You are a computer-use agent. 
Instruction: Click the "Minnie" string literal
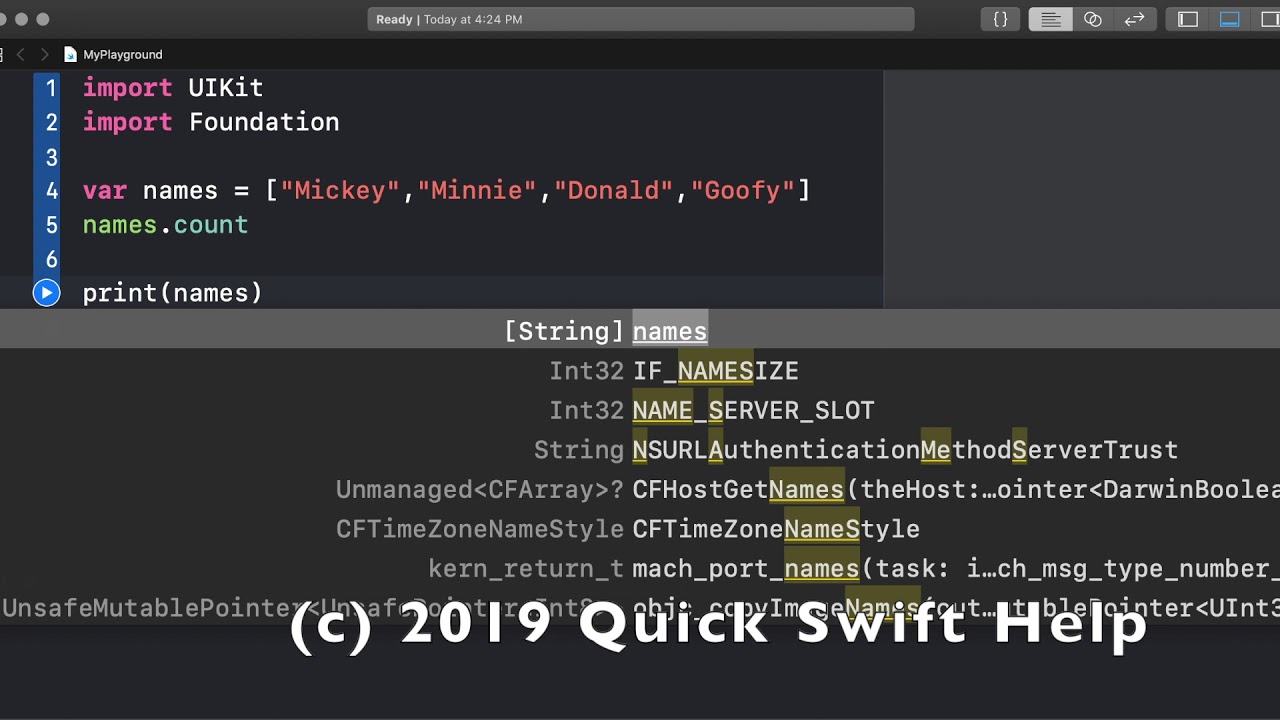click(477, 190)
